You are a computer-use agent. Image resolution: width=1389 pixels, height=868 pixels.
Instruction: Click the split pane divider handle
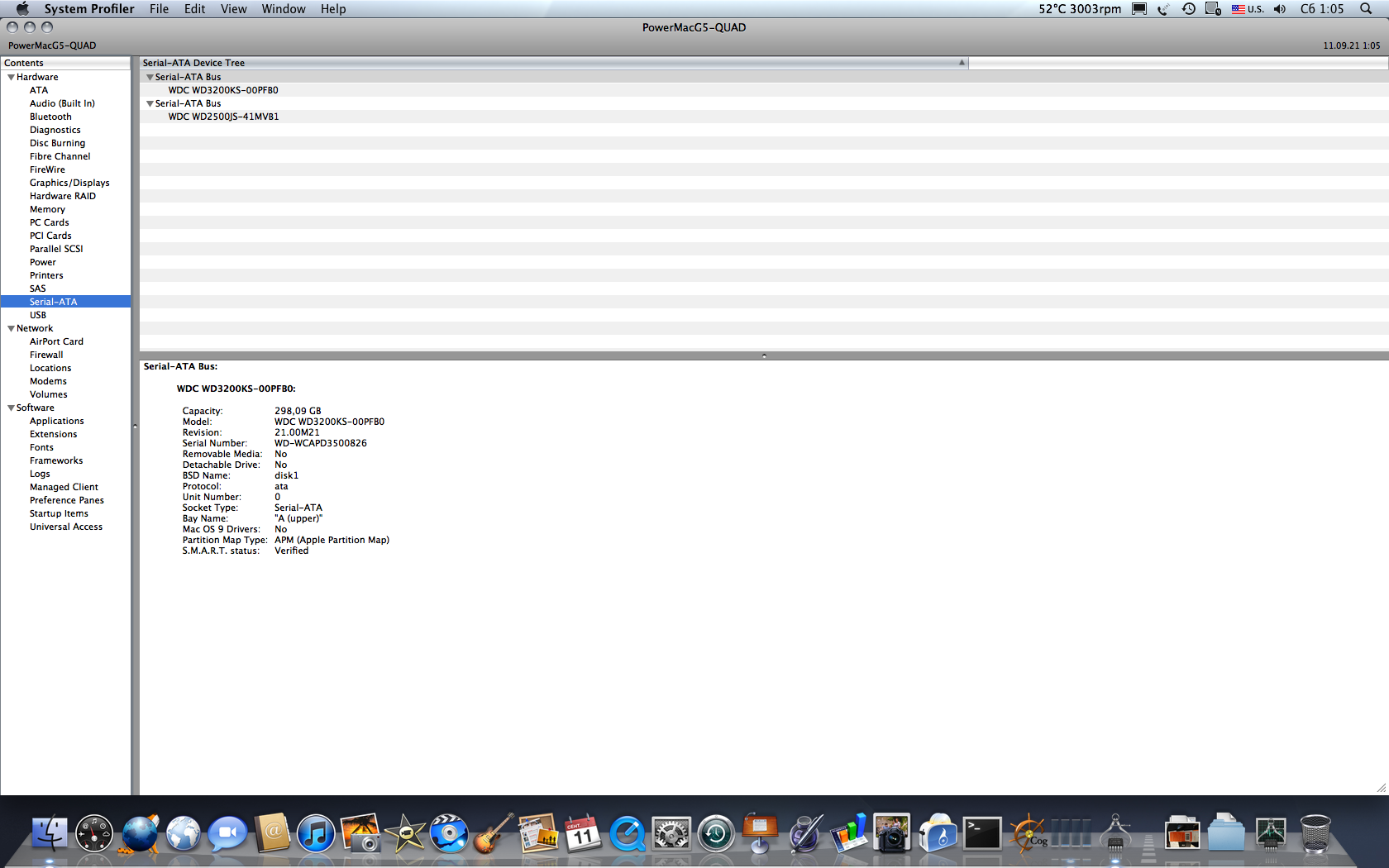764,355
